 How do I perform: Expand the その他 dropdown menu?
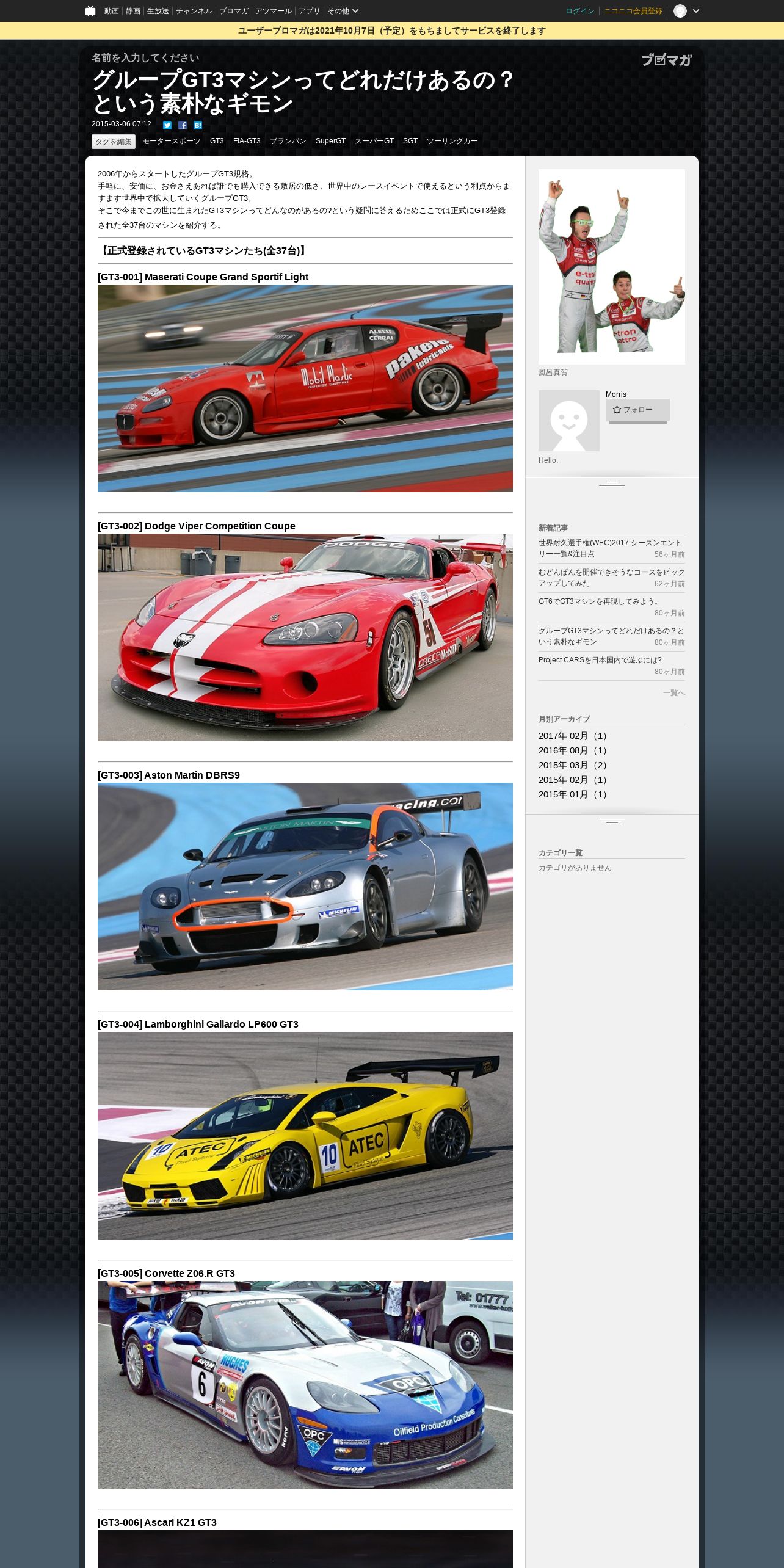[343, 11]
